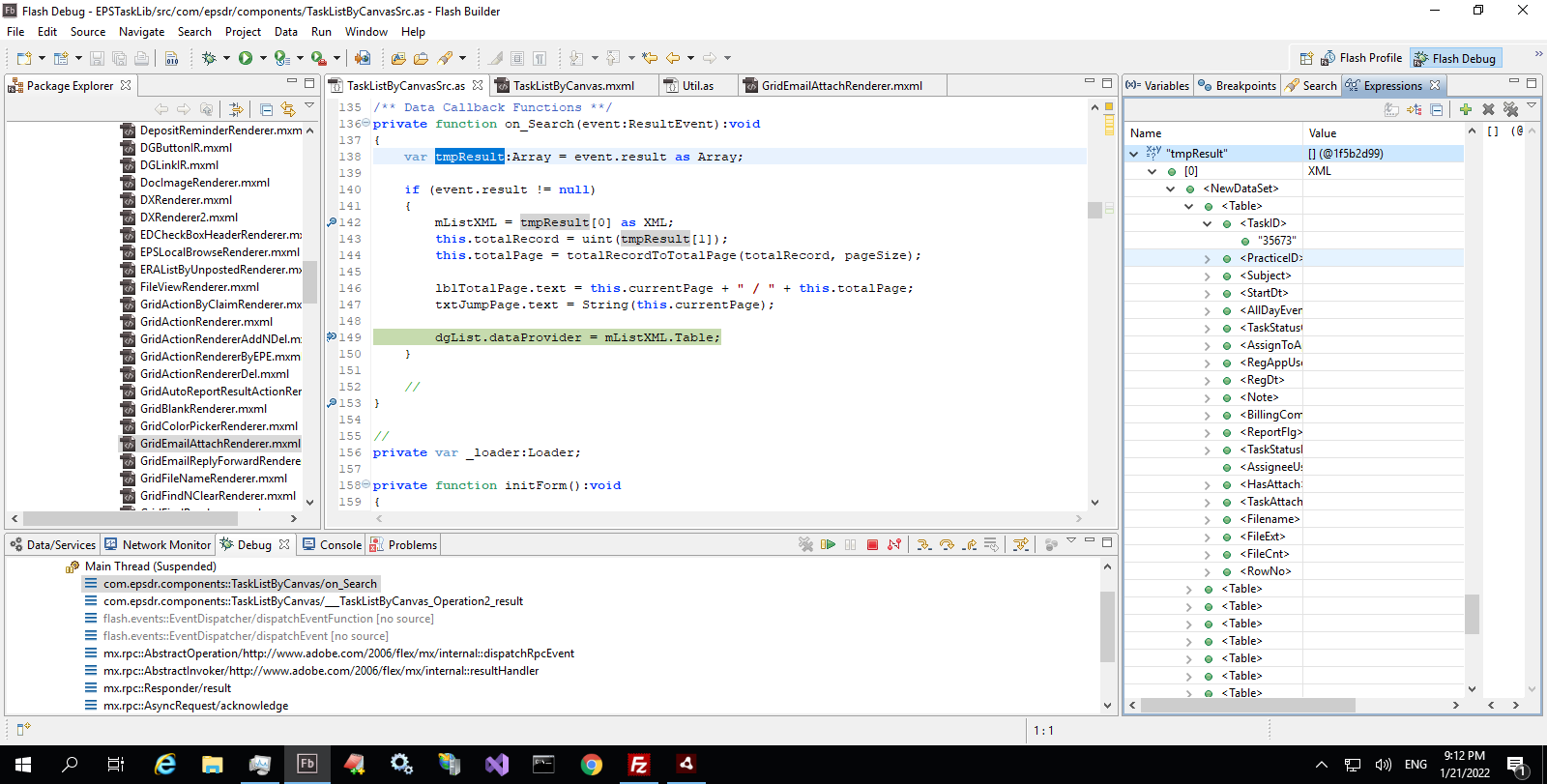Toggle Block Selection Mode in toolbar
This screenshot has height=784, width=1547.
[517, 58]
